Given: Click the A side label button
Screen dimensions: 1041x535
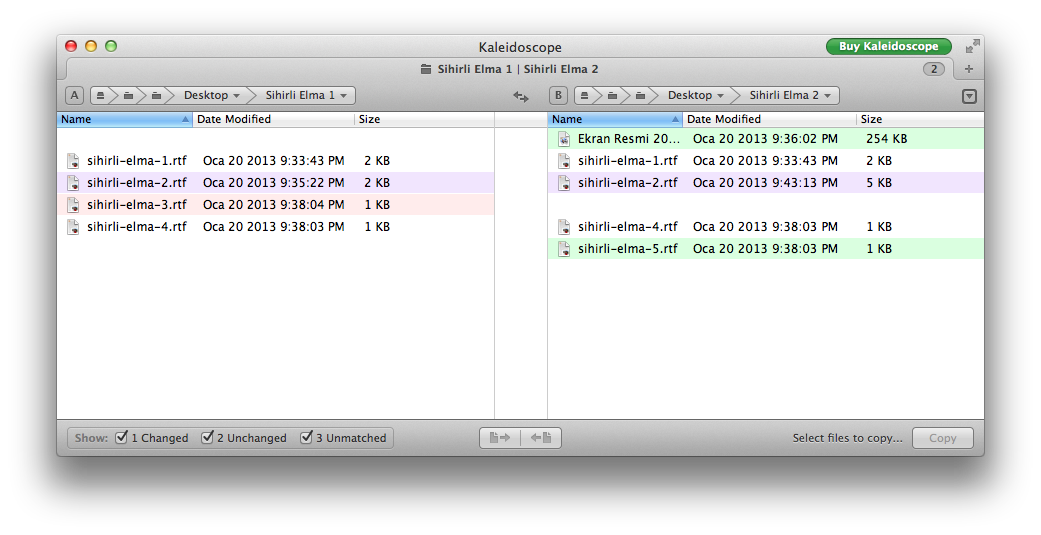Looking at the screenshot, I should 75,96.
